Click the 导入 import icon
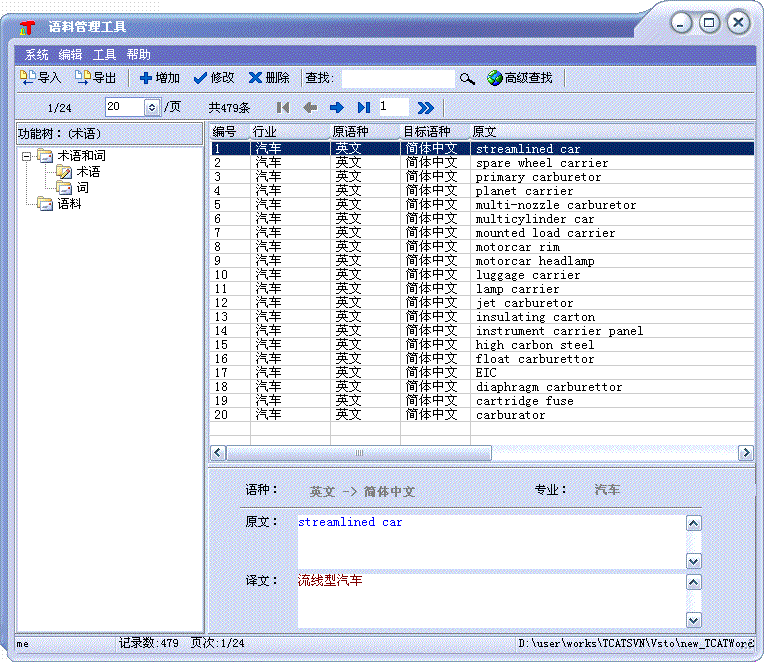 coord(28,77)
